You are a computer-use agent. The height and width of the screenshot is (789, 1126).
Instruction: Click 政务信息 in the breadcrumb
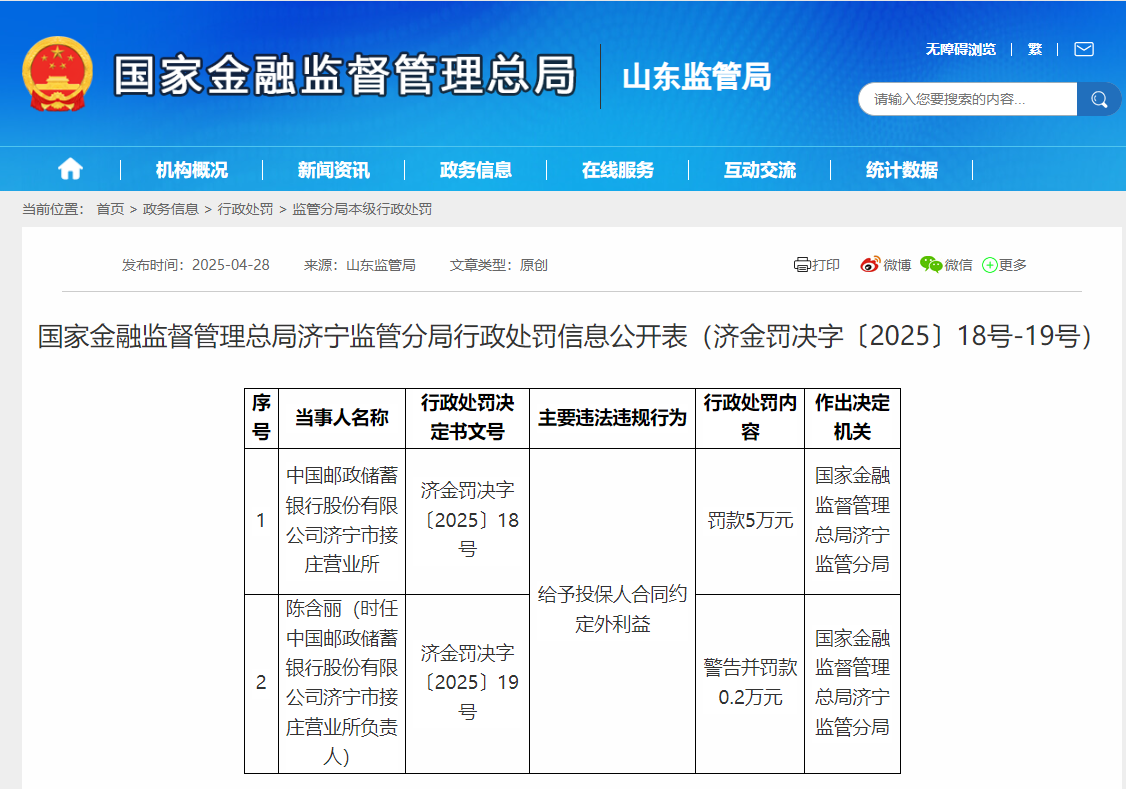(x=171, y=209)
